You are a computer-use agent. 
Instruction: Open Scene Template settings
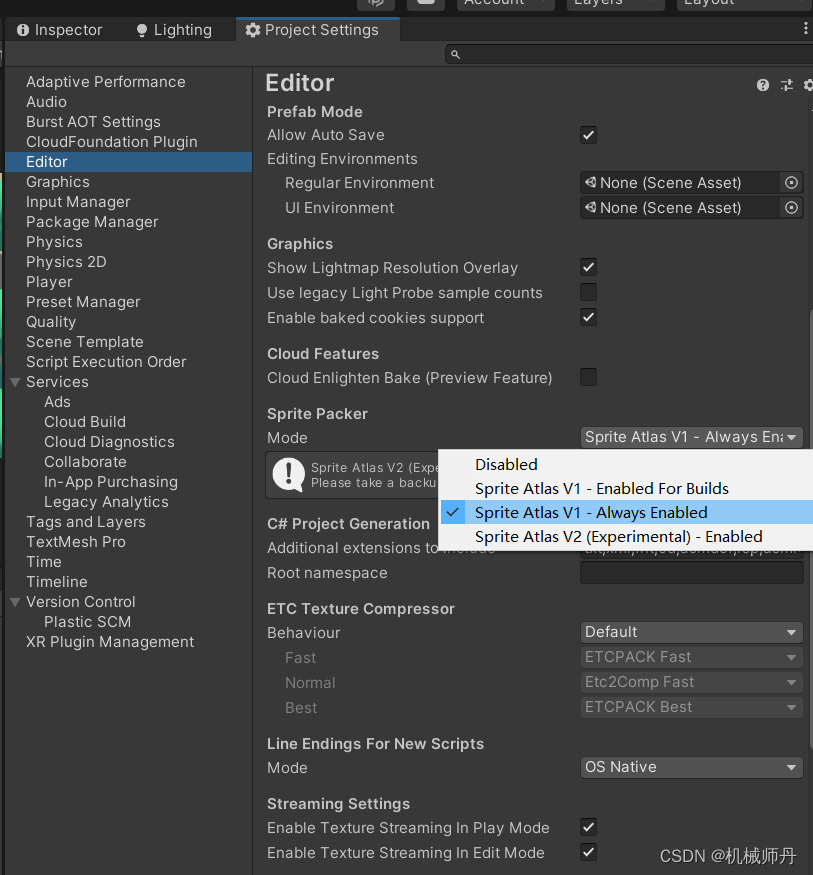coord(85,342)
